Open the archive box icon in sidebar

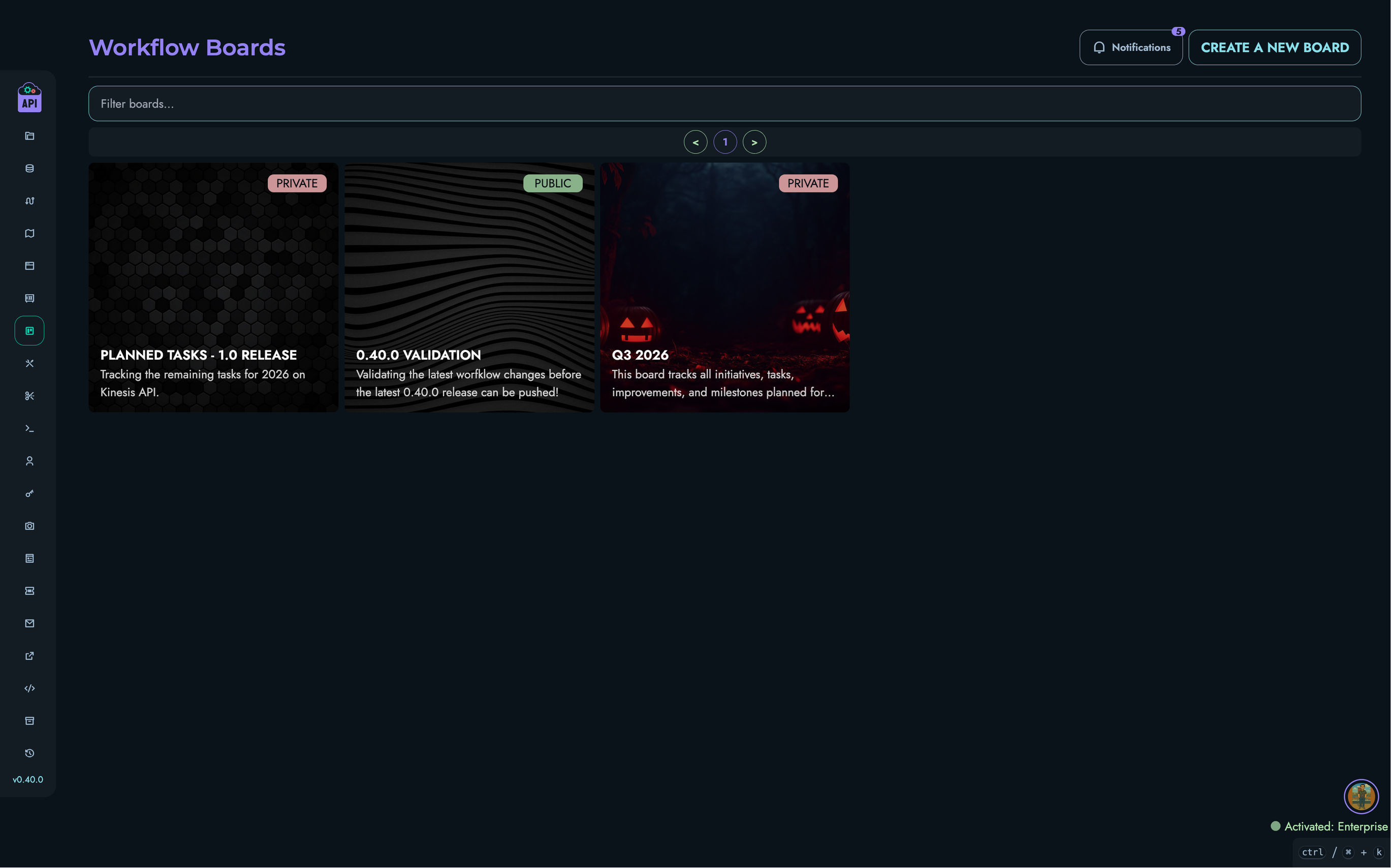[29, 721]
